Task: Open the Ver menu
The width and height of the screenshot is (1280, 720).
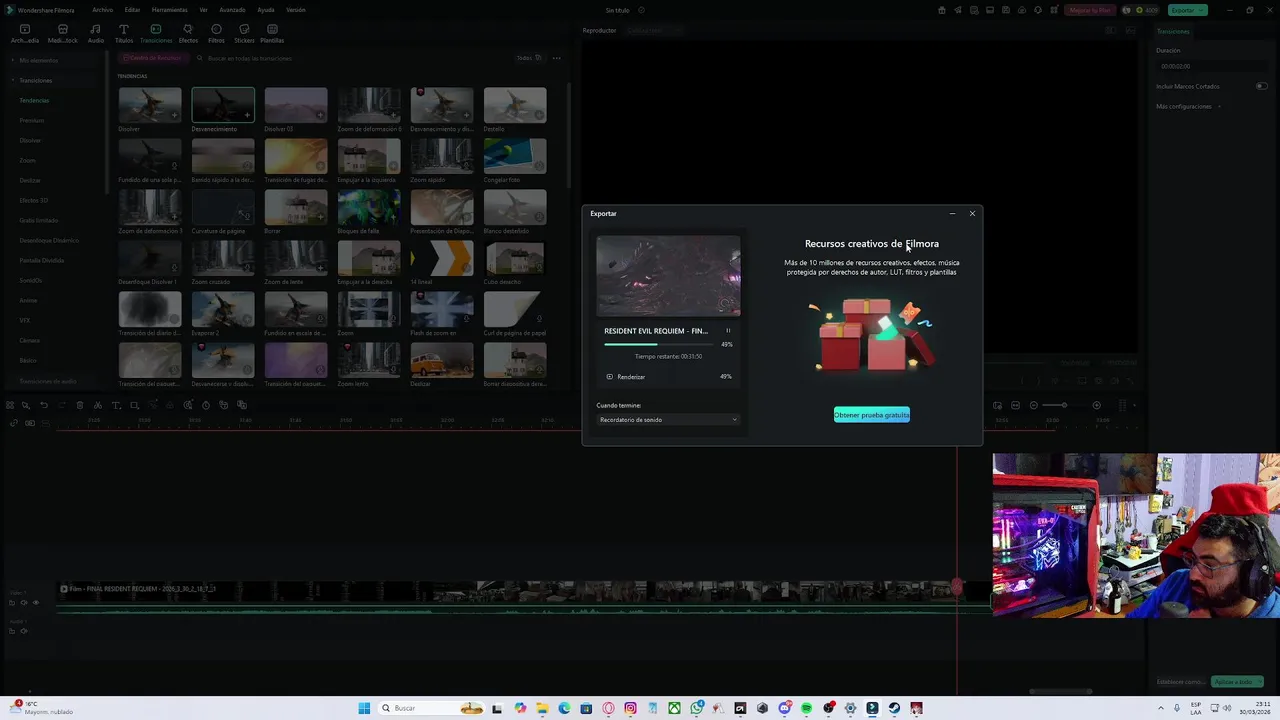Action: click(x=203, y=10)
